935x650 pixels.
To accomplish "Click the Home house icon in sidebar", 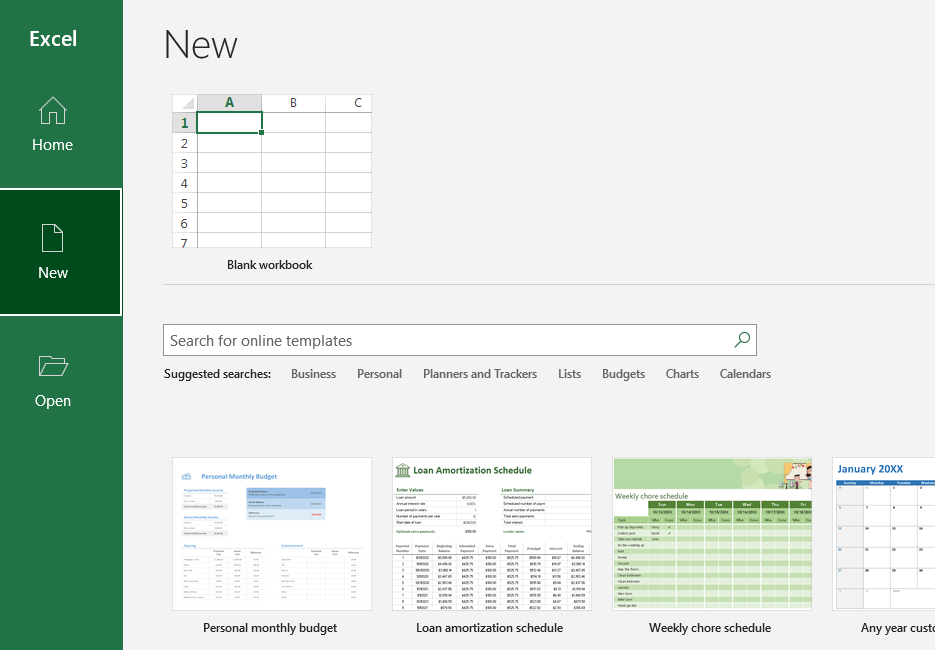I will pos(52,110).
